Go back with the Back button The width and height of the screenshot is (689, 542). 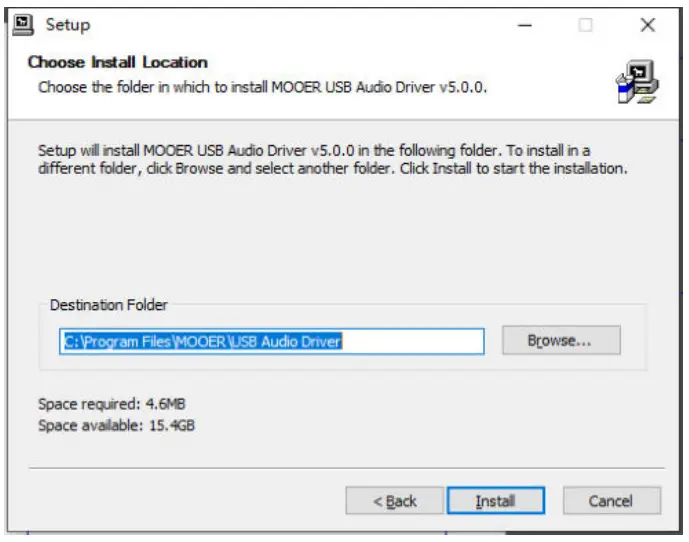click(394, 501)
